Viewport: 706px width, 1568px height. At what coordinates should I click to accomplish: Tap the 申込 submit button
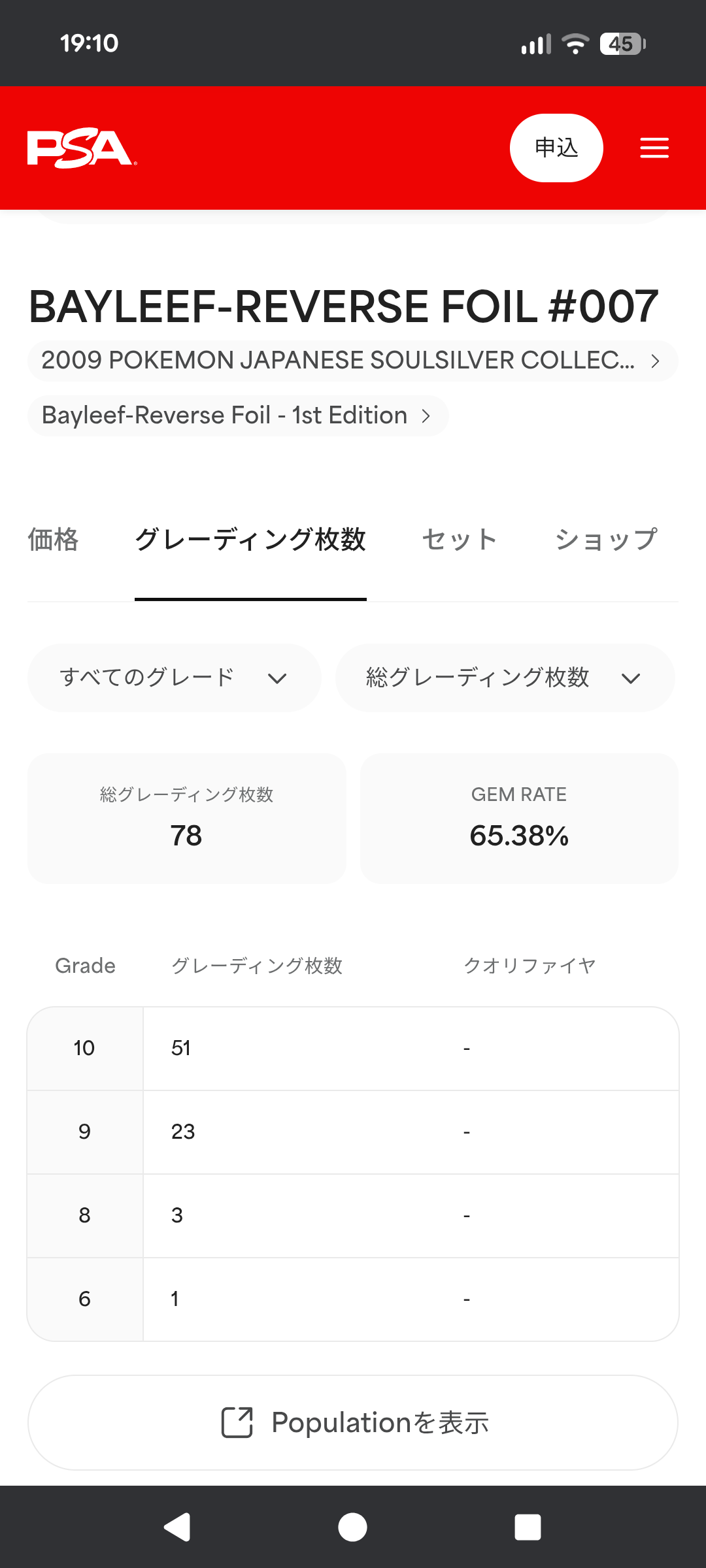556,148
